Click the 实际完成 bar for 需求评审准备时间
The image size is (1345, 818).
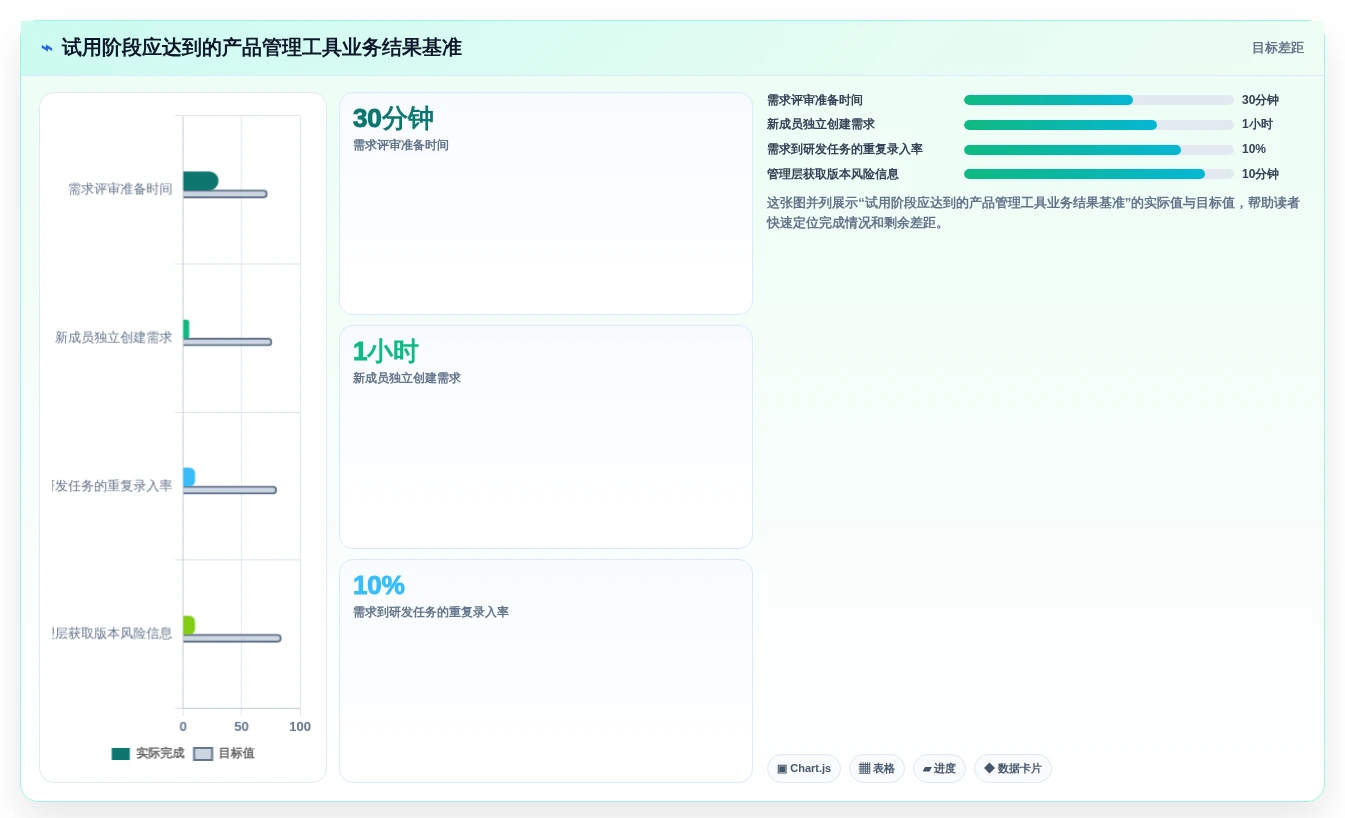200,181
